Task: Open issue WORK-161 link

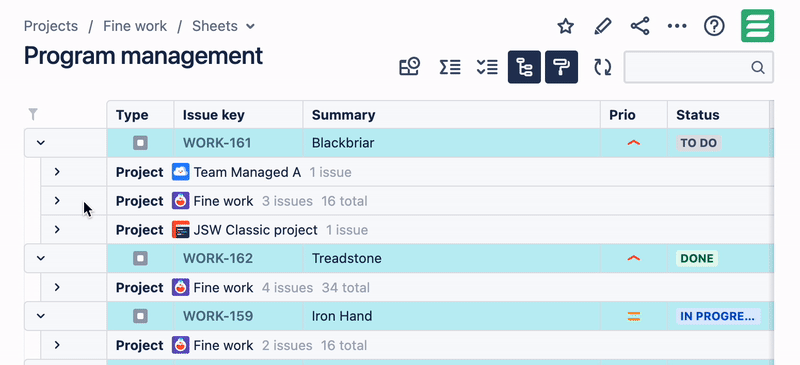Action: 217,143
